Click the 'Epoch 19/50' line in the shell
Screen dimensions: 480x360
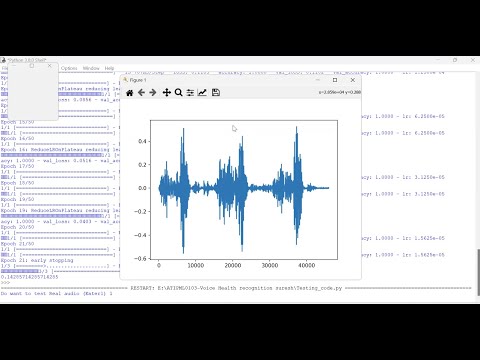pos(17,199)
